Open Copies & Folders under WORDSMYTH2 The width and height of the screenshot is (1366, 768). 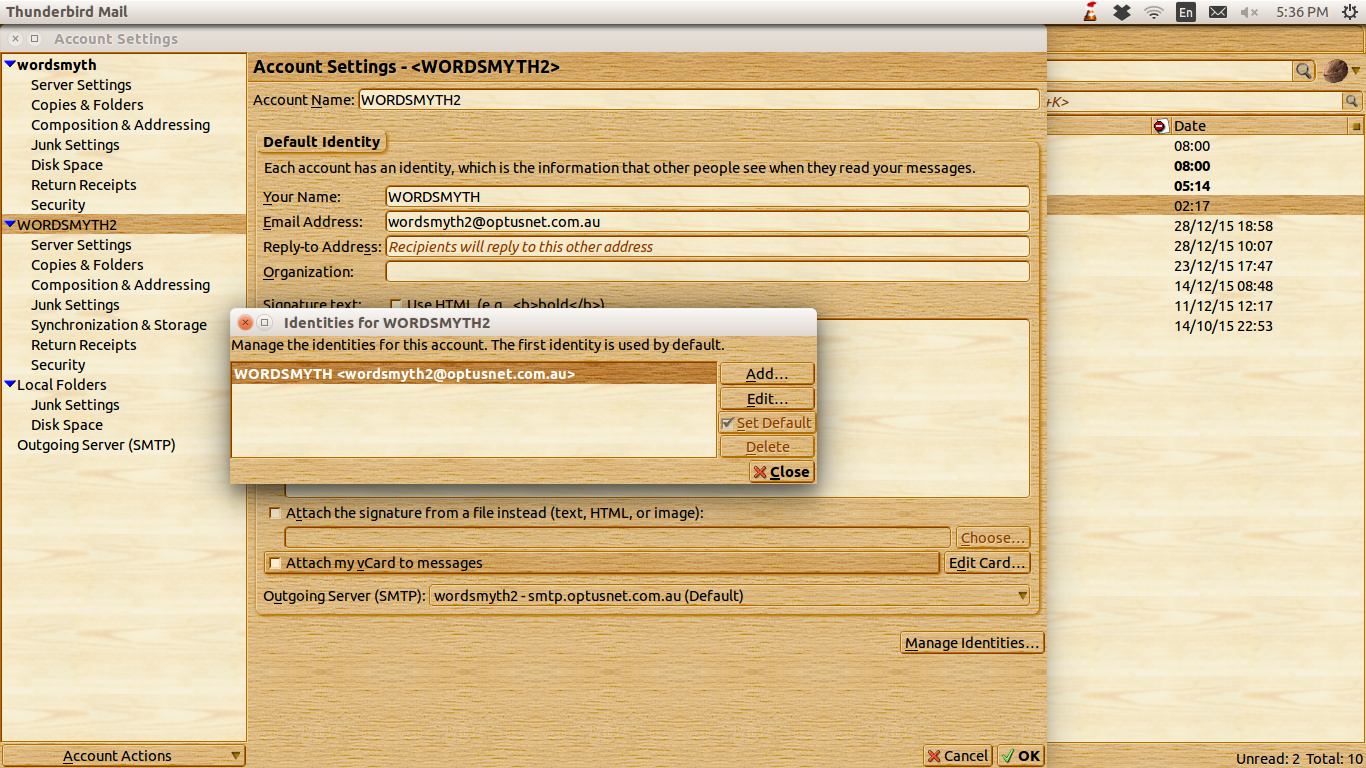pyautogui.click(x=87, y=265)
